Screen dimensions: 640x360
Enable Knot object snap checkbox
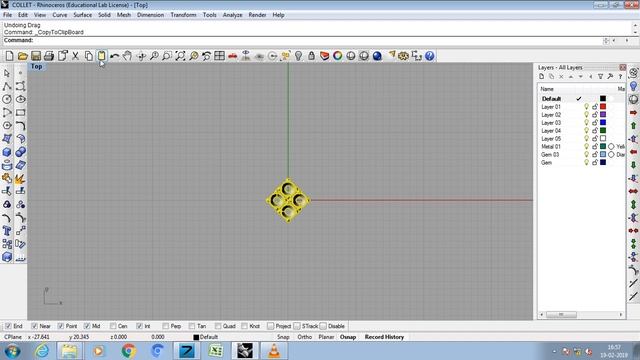tap(244, 326)
